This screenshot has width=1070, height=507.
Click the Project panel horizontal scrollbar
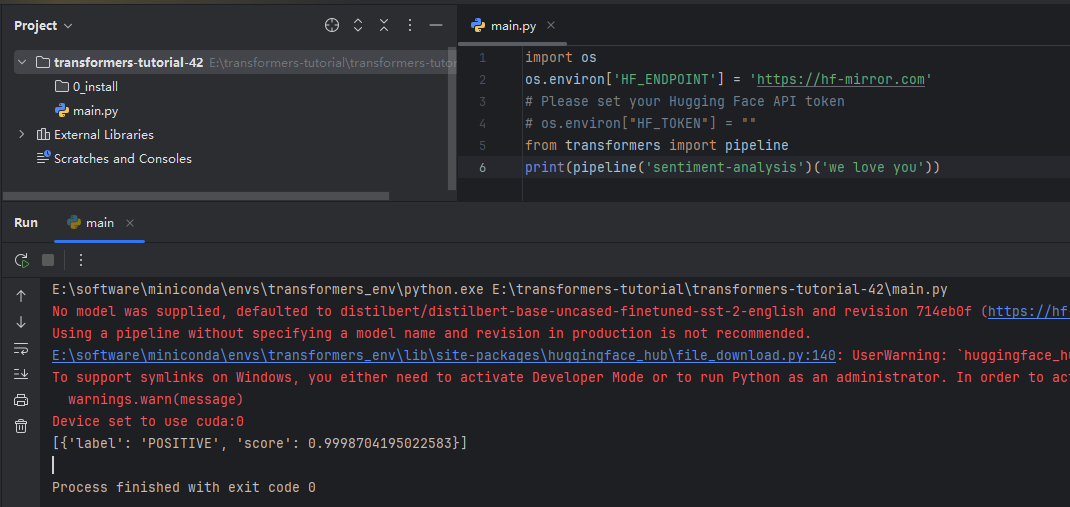[x=197, y=196]
